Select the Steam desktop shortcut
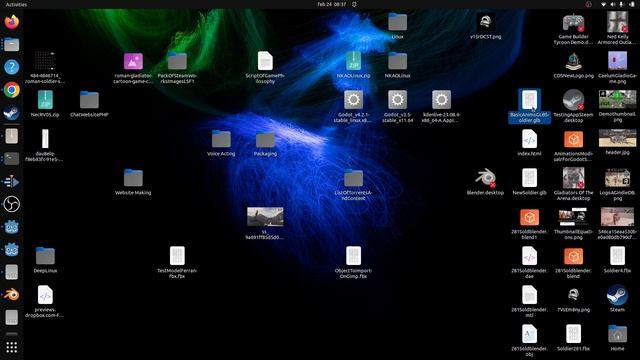This screenshot has height=360, width=640. (x=617, y=299)
